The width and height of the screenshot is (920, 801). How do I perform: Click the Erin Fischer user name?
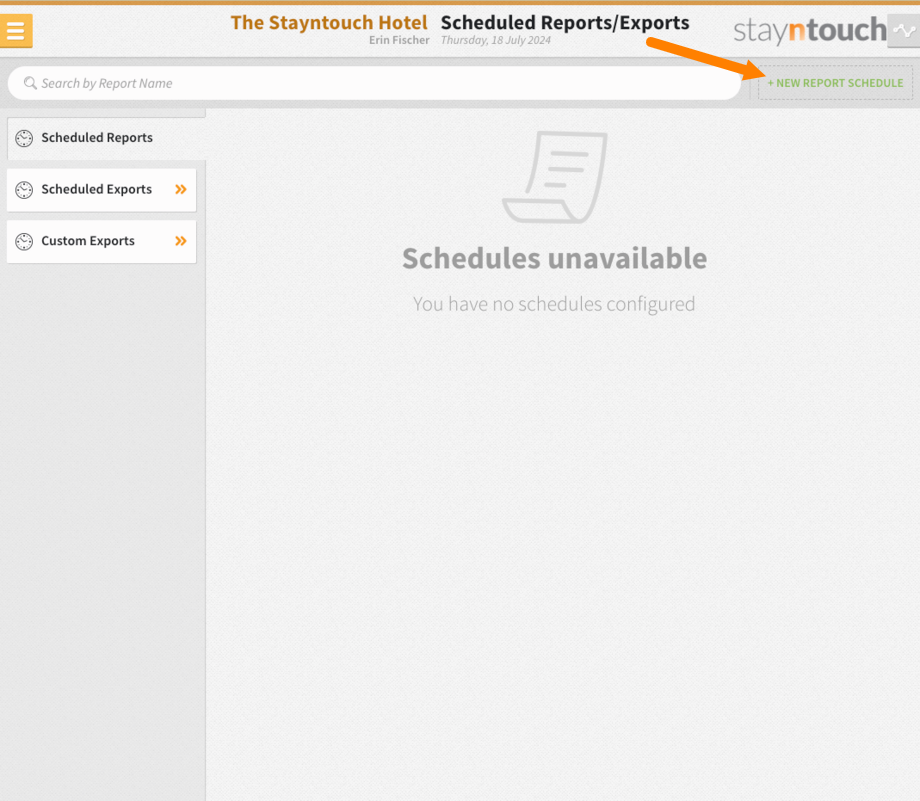pyautogui.click(x=399, y=40)
